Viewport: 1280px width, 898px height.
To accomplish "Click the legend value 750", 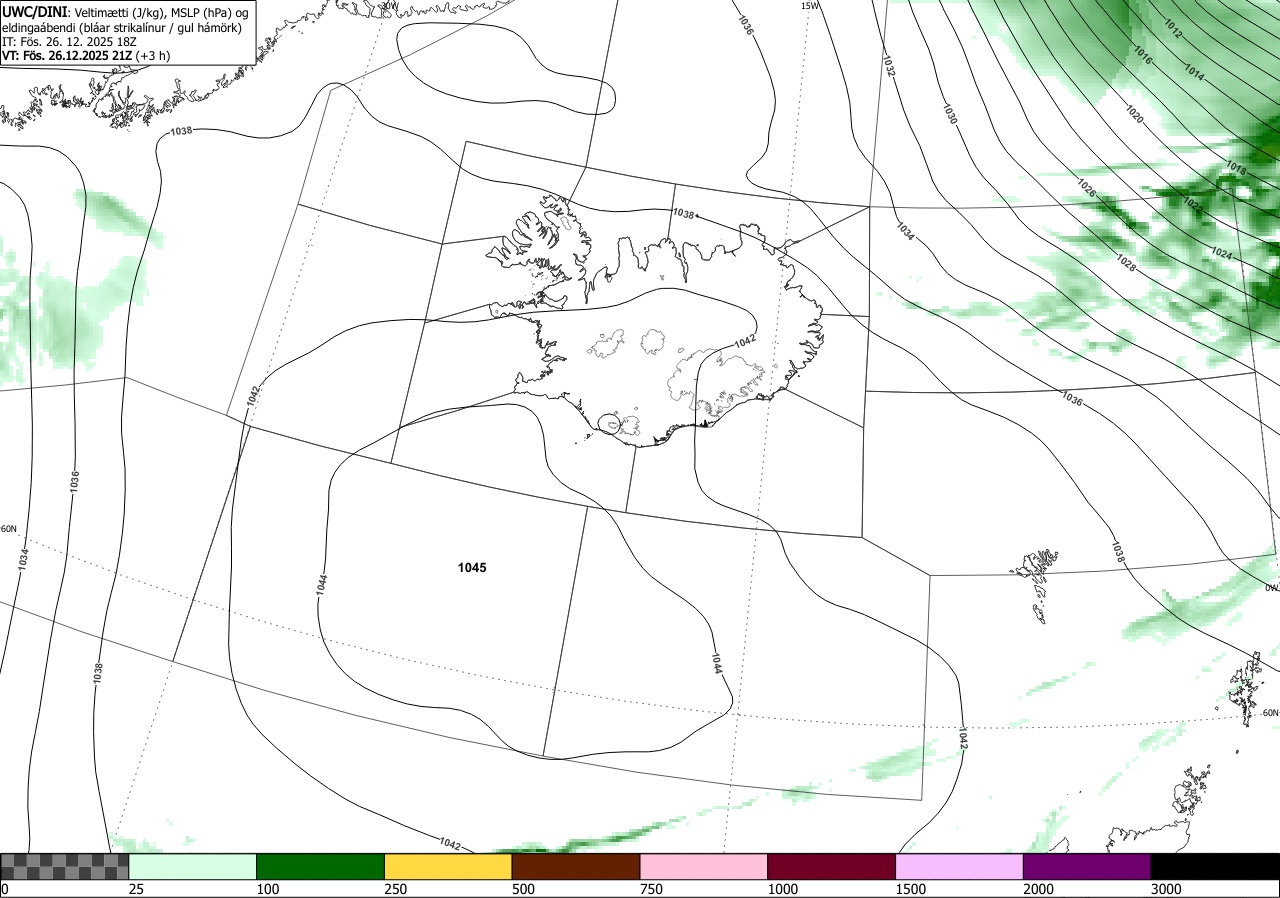I will tap(651, 889).
